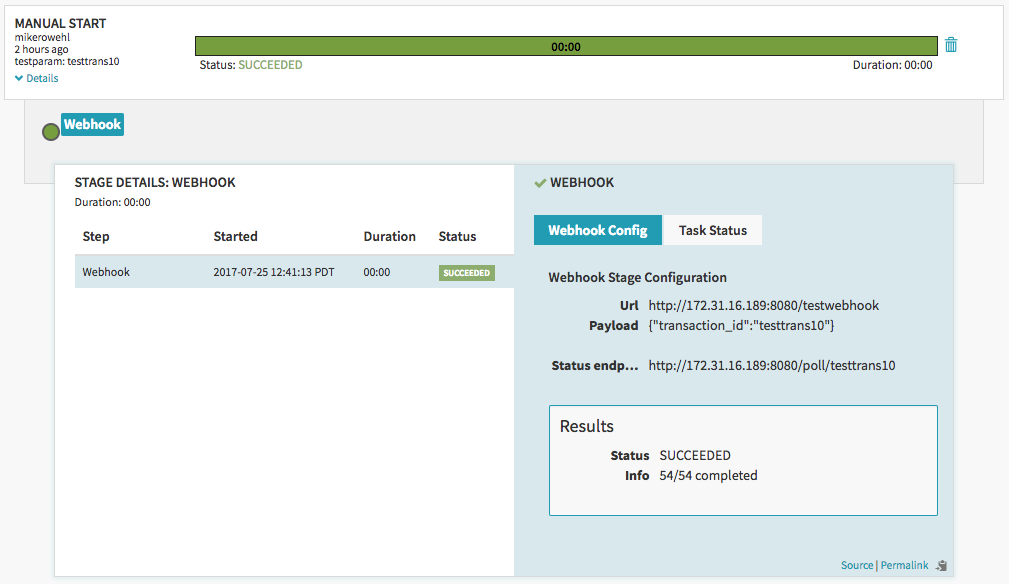Click the copy permalink clipboard icon
The height and width of the screenshot is (584, 1009).
coord(940,566)
